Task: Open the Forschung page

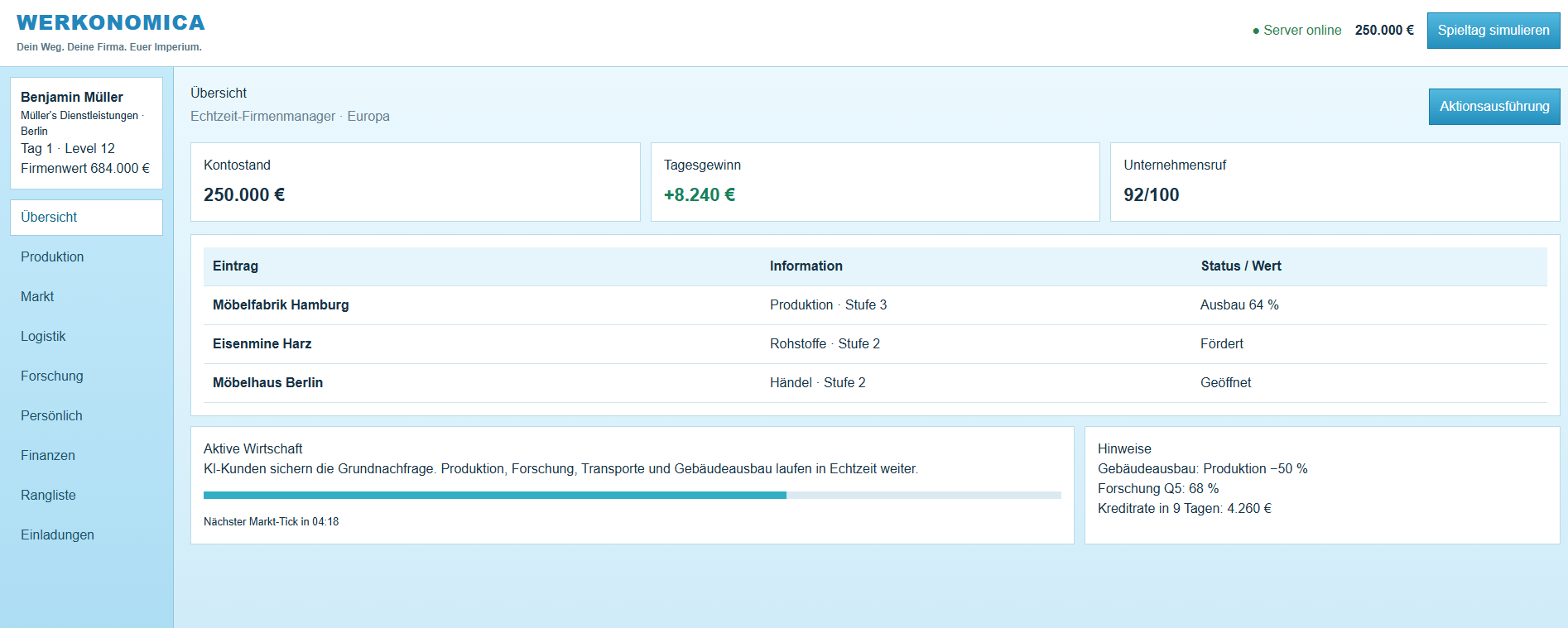Action: (x=86, y=376)
